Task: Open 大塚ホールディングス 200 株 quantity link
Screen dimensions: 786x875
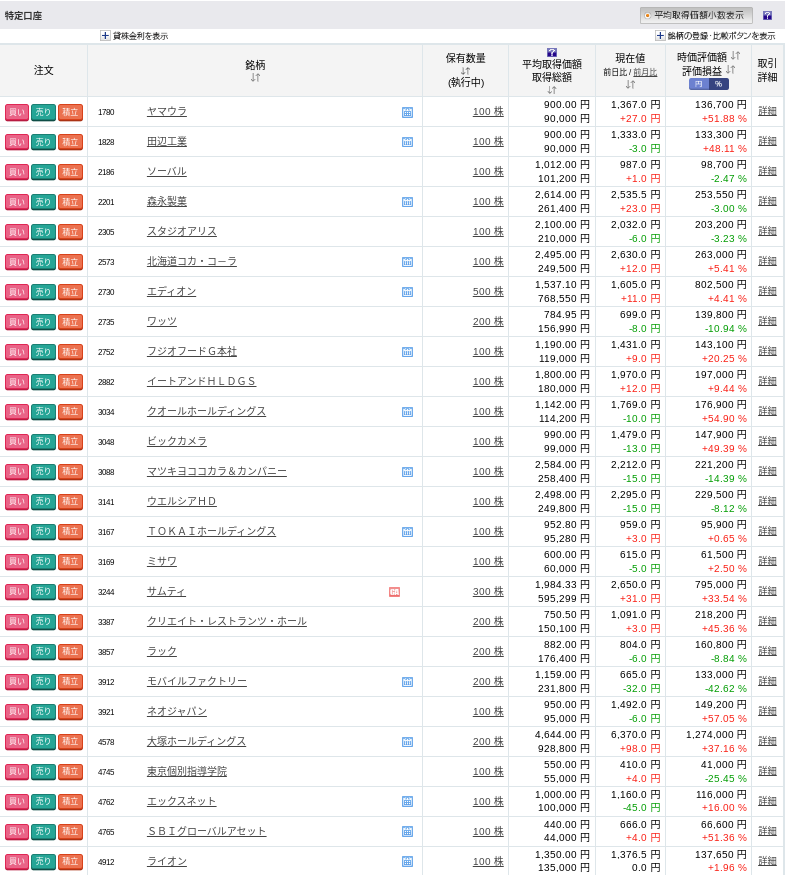Action: pos(488,742)
